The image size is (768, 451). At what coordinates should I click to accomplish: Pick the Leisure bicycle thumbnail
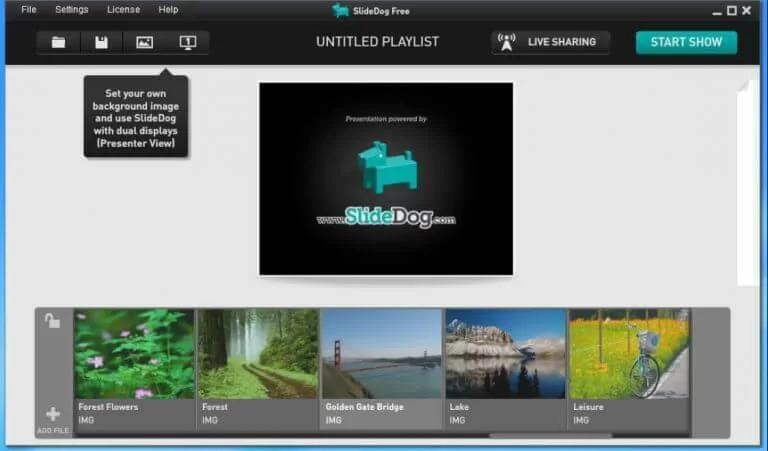tap(628, 354)
